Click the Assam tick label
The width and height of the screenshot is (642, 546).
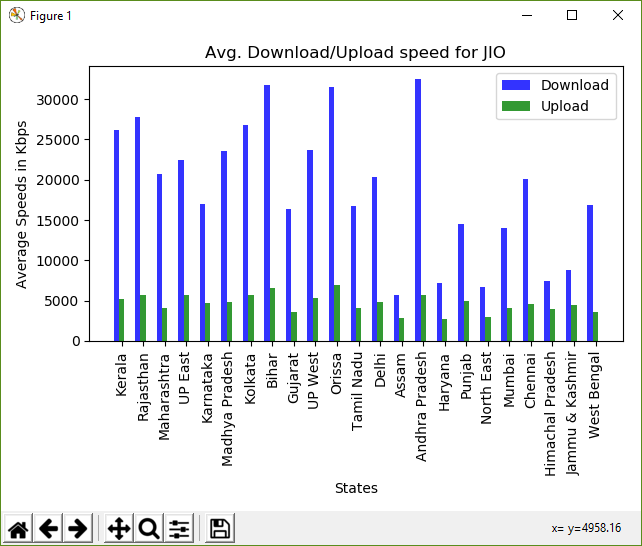tap(400, 376)
